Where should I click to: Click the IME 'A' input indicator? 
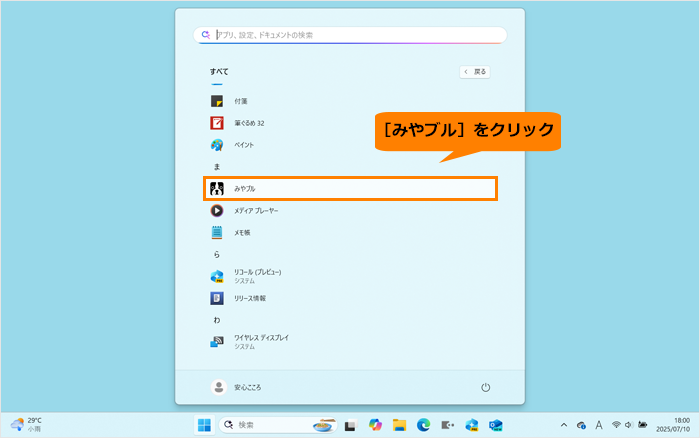pos(599,425)
